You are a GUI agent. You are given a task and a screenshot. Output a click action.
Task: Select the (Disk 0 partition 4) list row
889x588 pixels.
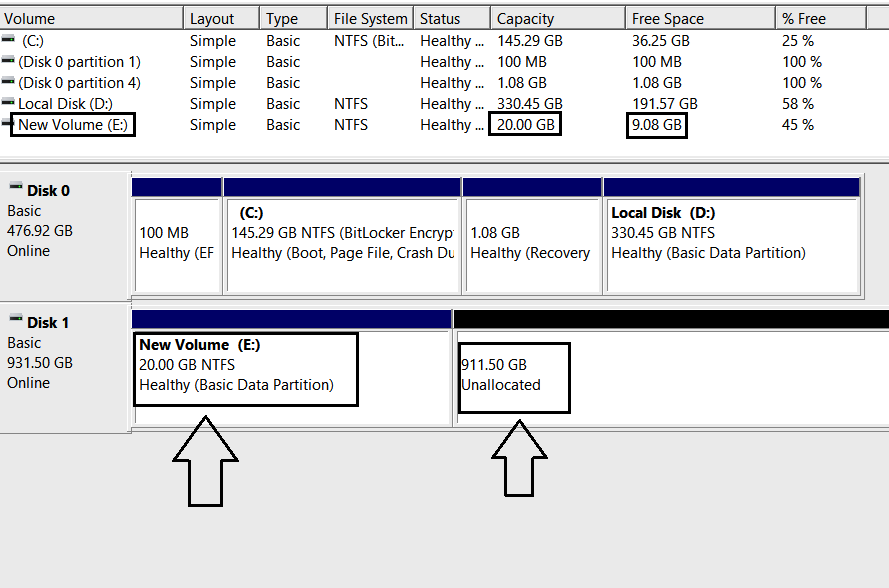(x=444, y=83)
